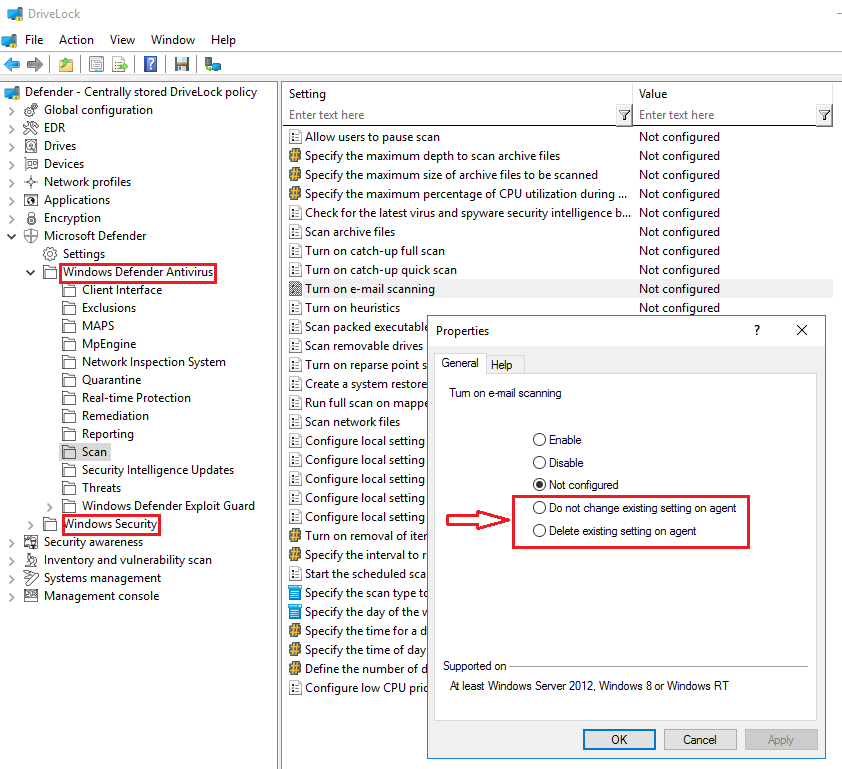Expand the Windows Security node
The height and width of the screenshot is (769, 842).
point(31,525)
